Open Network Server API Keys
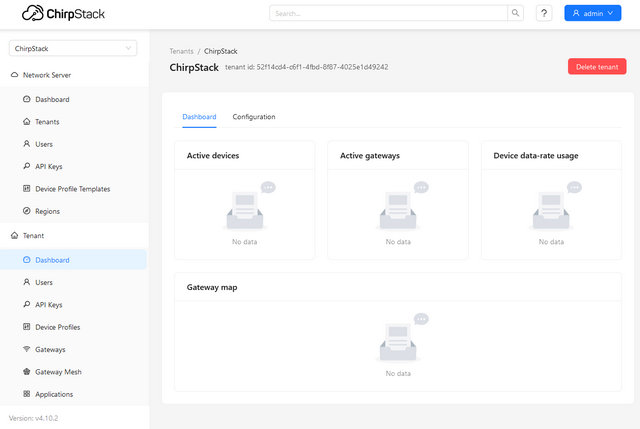This screenshot has height=429, width=640. [x=48, y=166]
